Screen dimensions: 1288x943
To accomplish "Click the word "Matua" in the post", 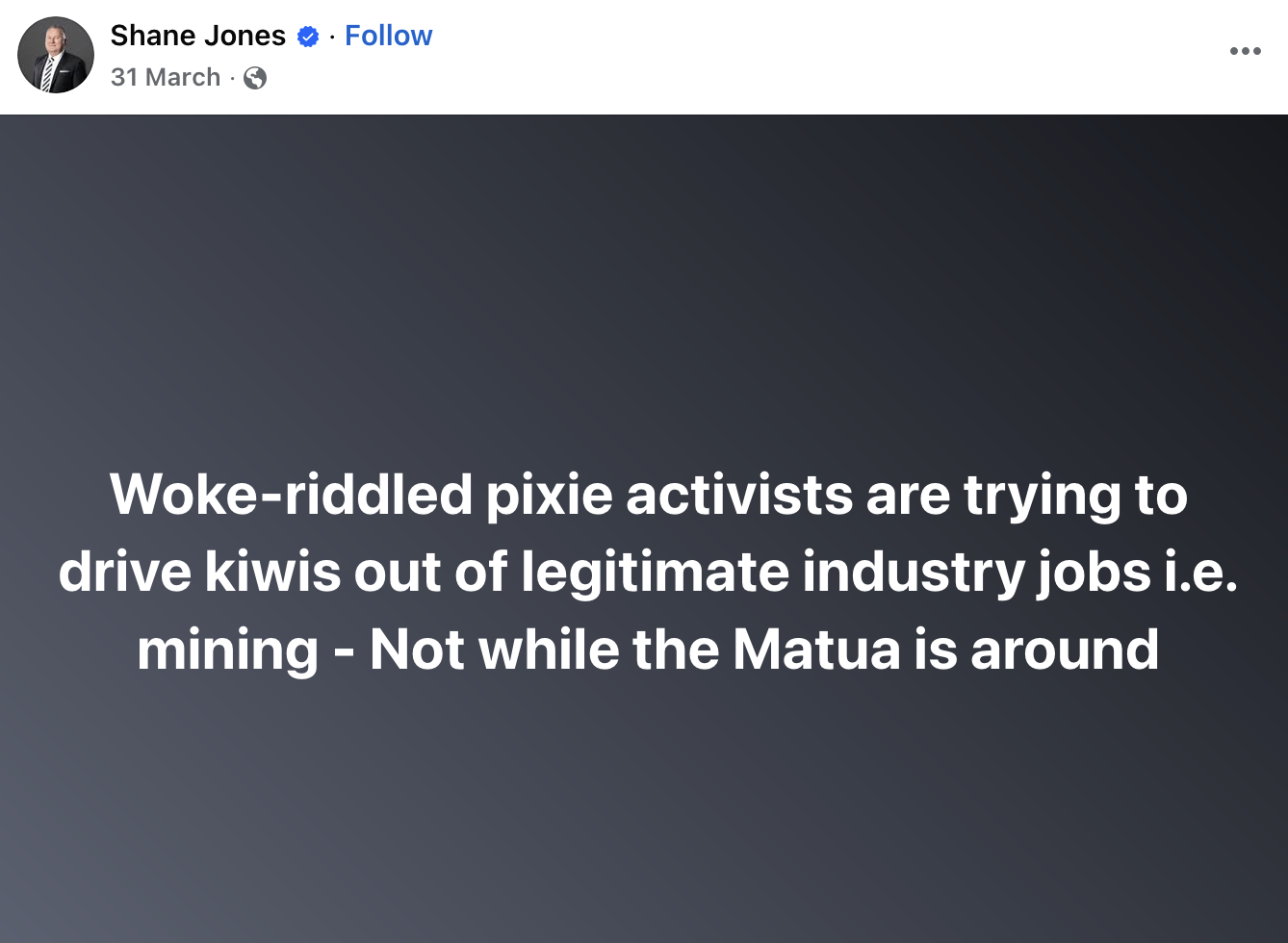I will click(x=816, y=650).
